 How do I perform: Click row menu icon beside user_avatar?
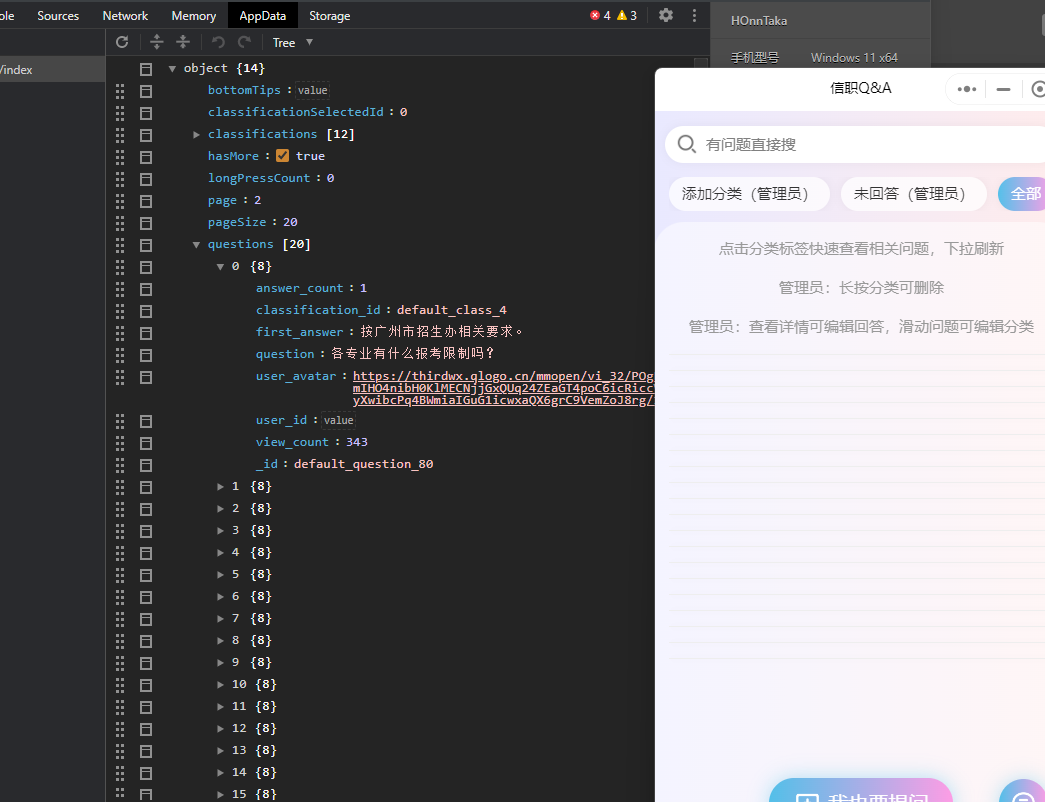(146, 377)
